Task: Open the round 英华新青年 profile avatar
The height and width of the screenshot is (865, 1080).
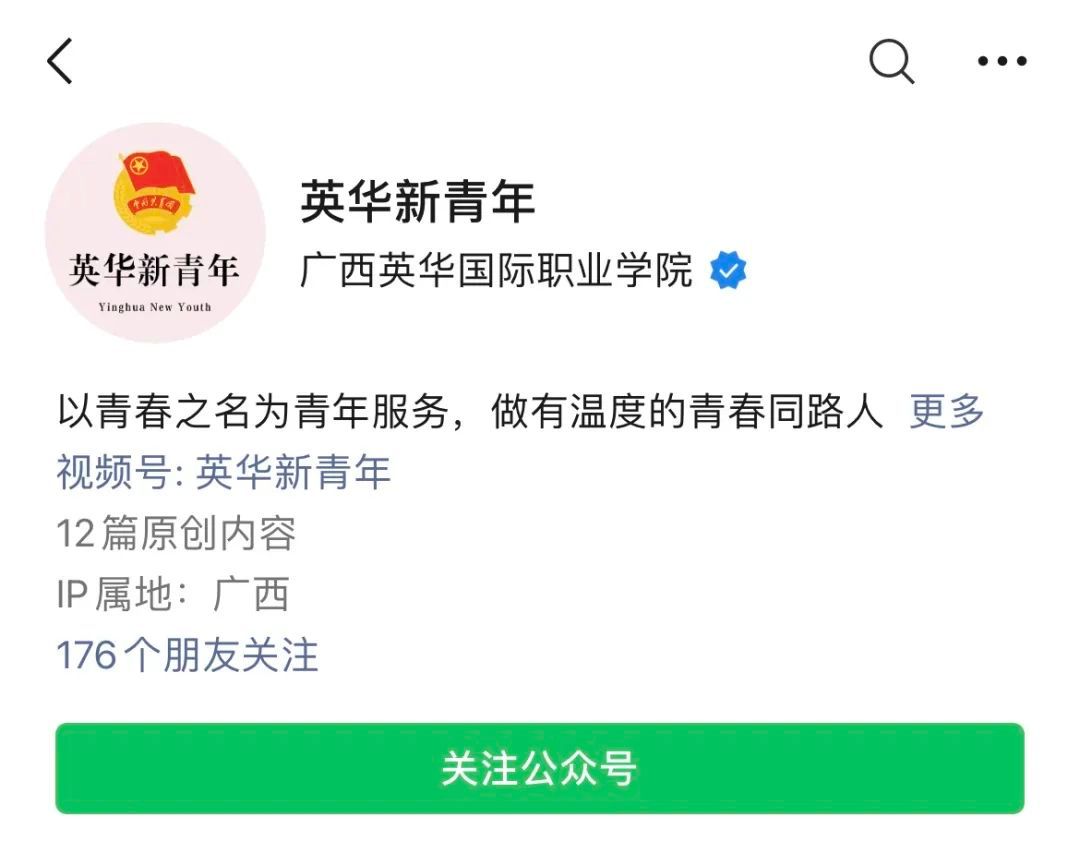Action: coord(156,233)
